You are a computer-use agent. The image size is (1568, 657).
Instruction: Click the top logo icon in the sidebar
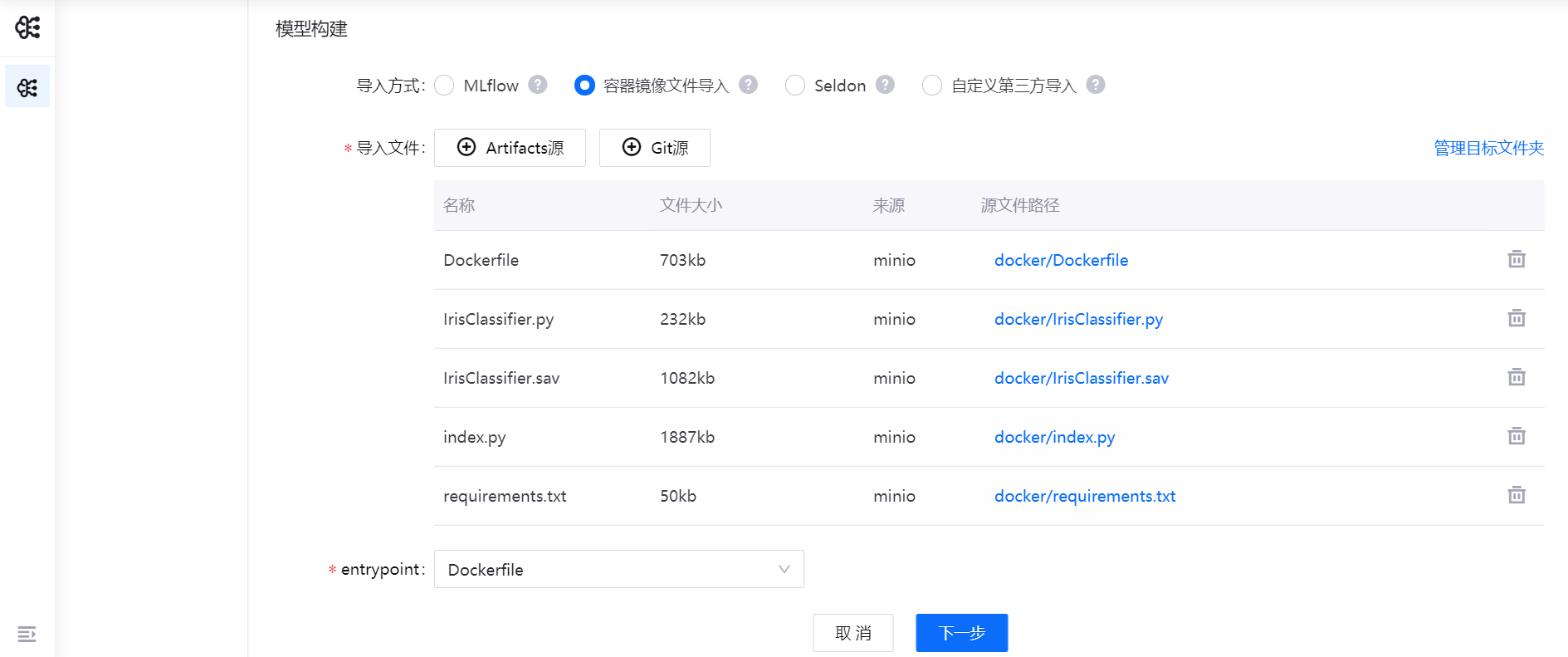pyautogui.click(x=27, y=27)
